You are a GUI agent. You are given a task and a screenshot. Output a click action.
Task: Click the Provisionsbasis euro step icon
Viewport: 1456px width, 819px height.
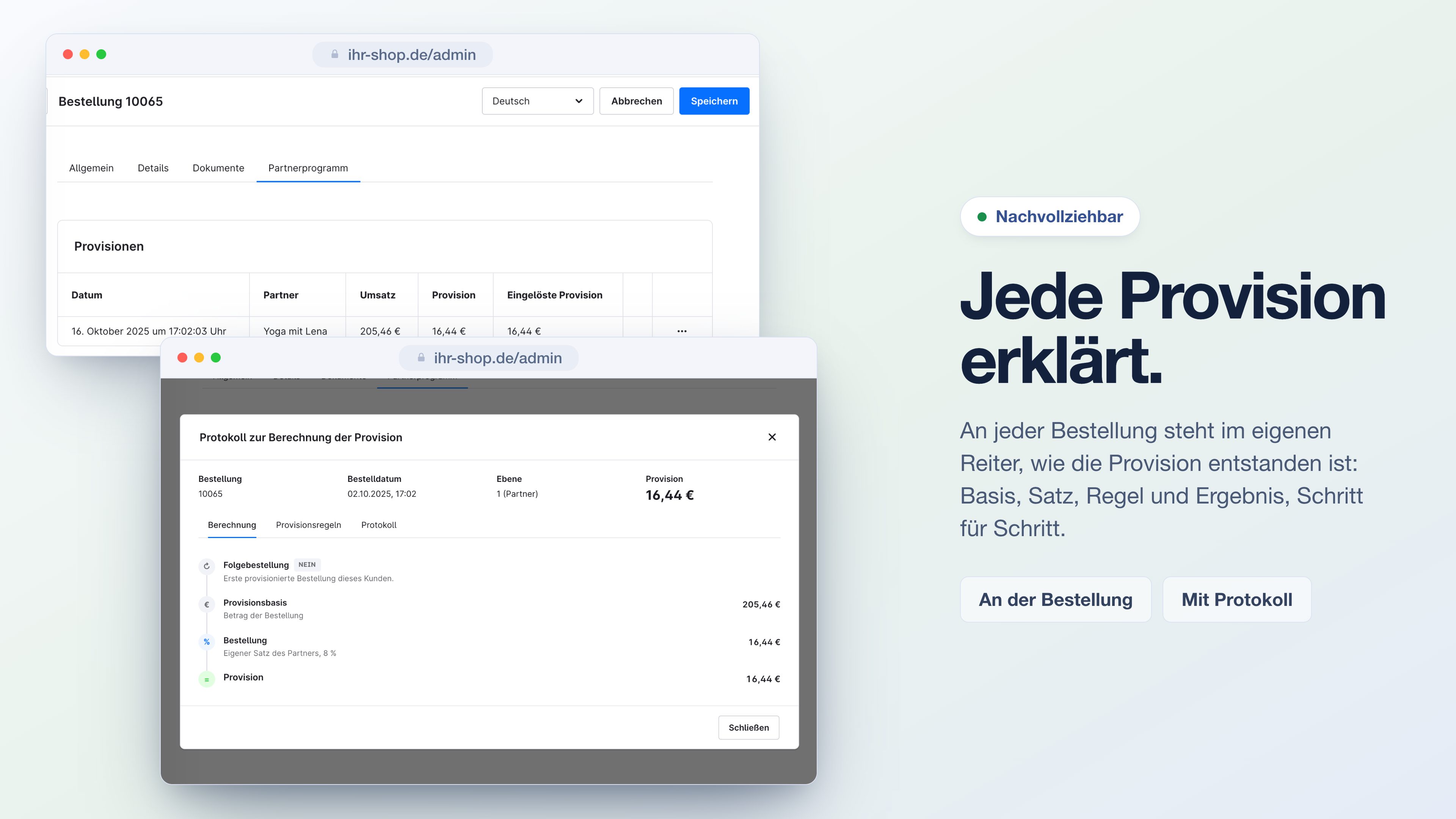click(207, 604)
